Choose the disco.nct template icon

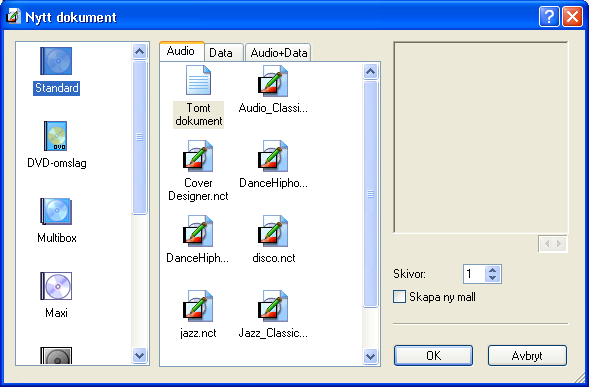[x=273, y=231]
